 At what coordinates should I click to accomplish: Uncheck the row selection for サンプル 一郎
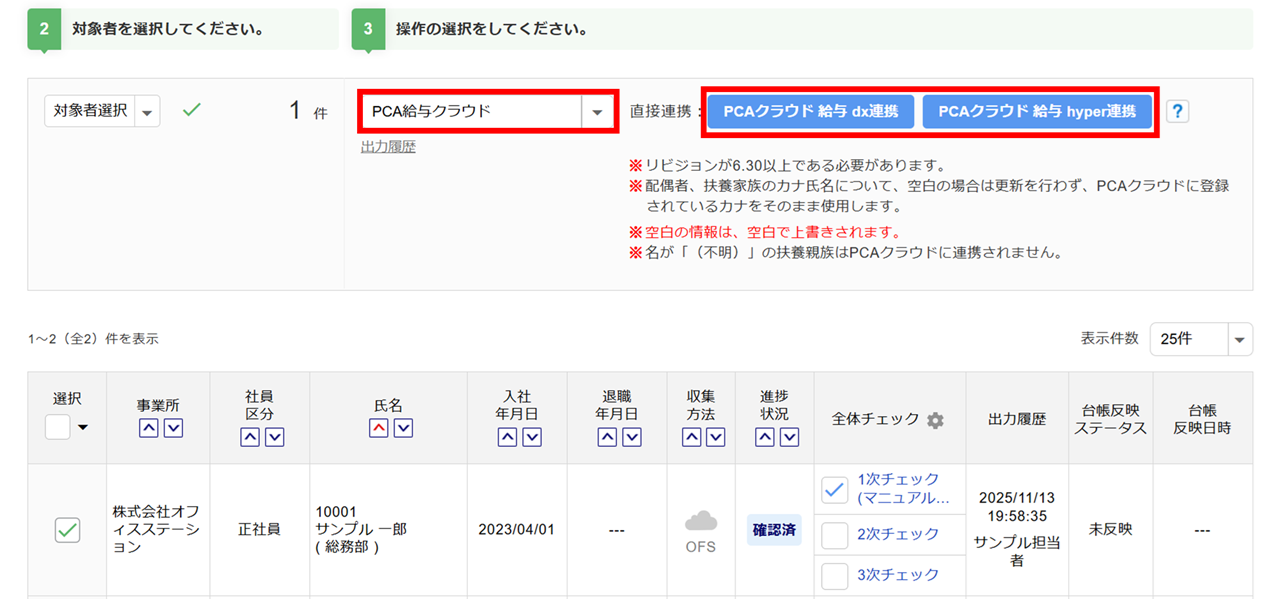67,530
